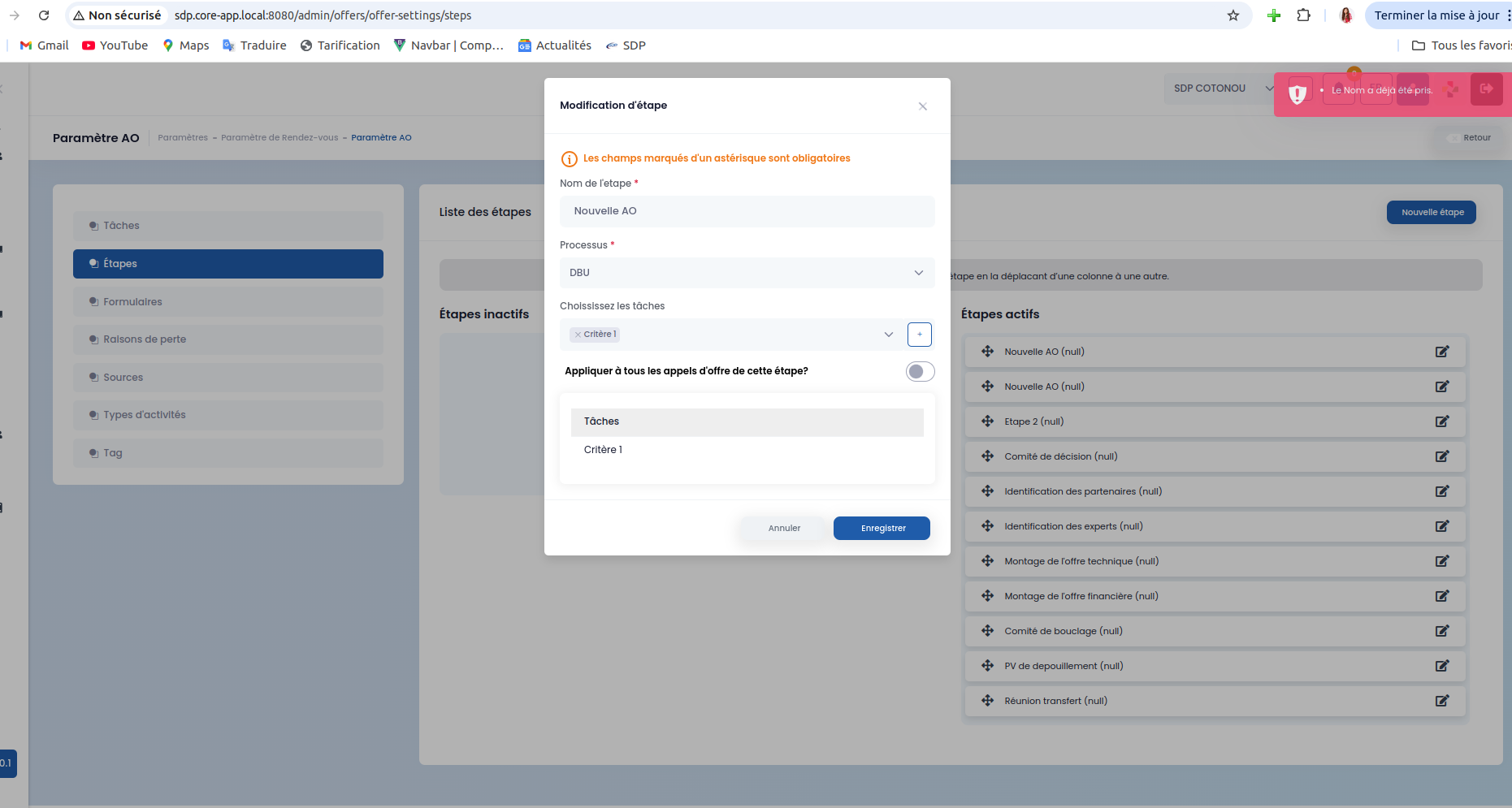Open browser extensions puzzle icon
Viewport: 1512px width, 808px height.
(1303, 15)
